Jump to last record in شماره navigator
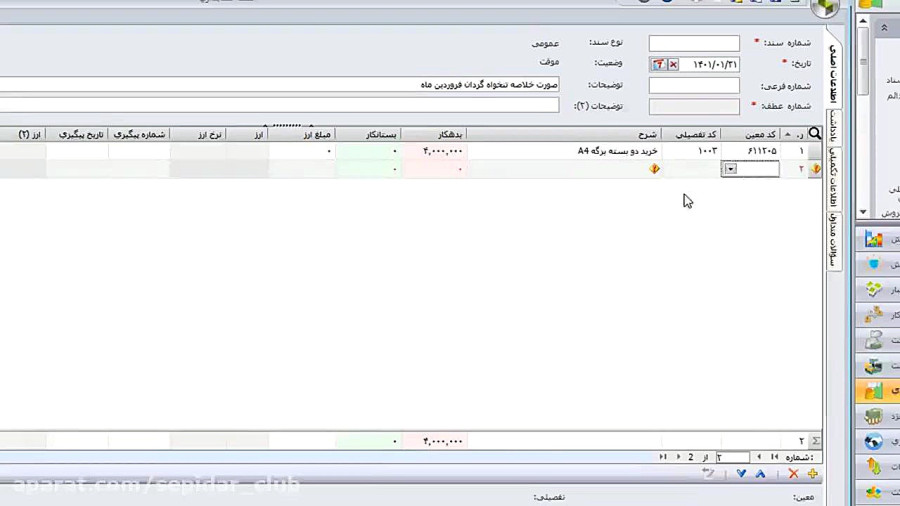900x506 pixels. click(x=663, y=457)
